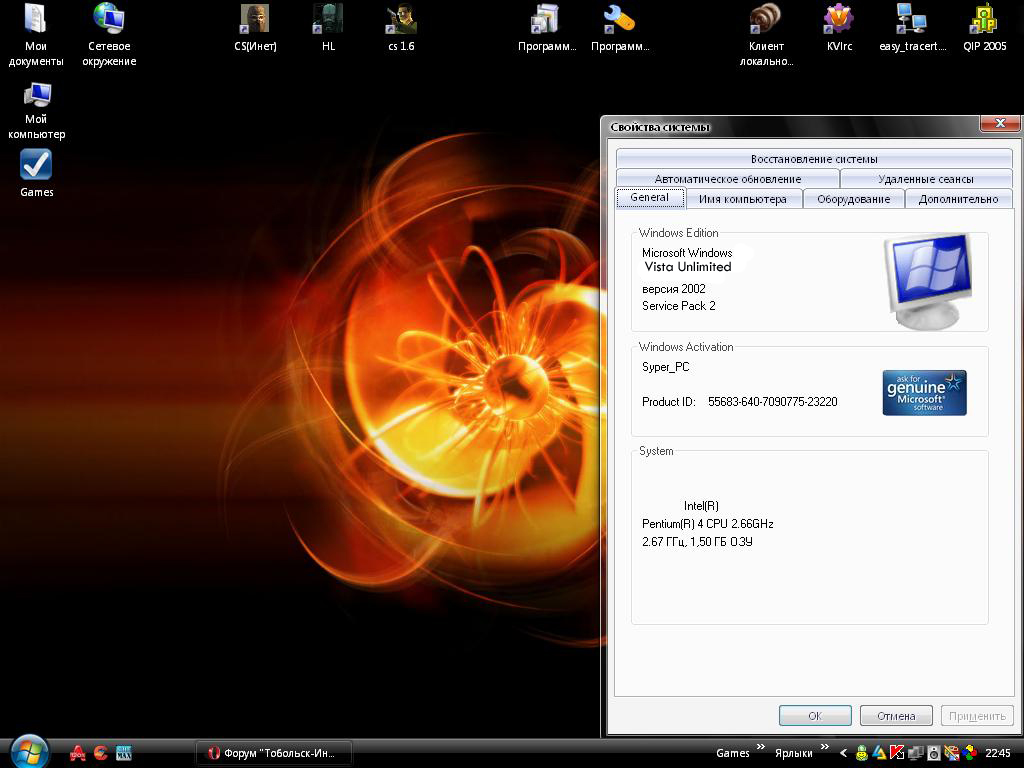Open the speaker volume tray icon

(x=934, y=753)
